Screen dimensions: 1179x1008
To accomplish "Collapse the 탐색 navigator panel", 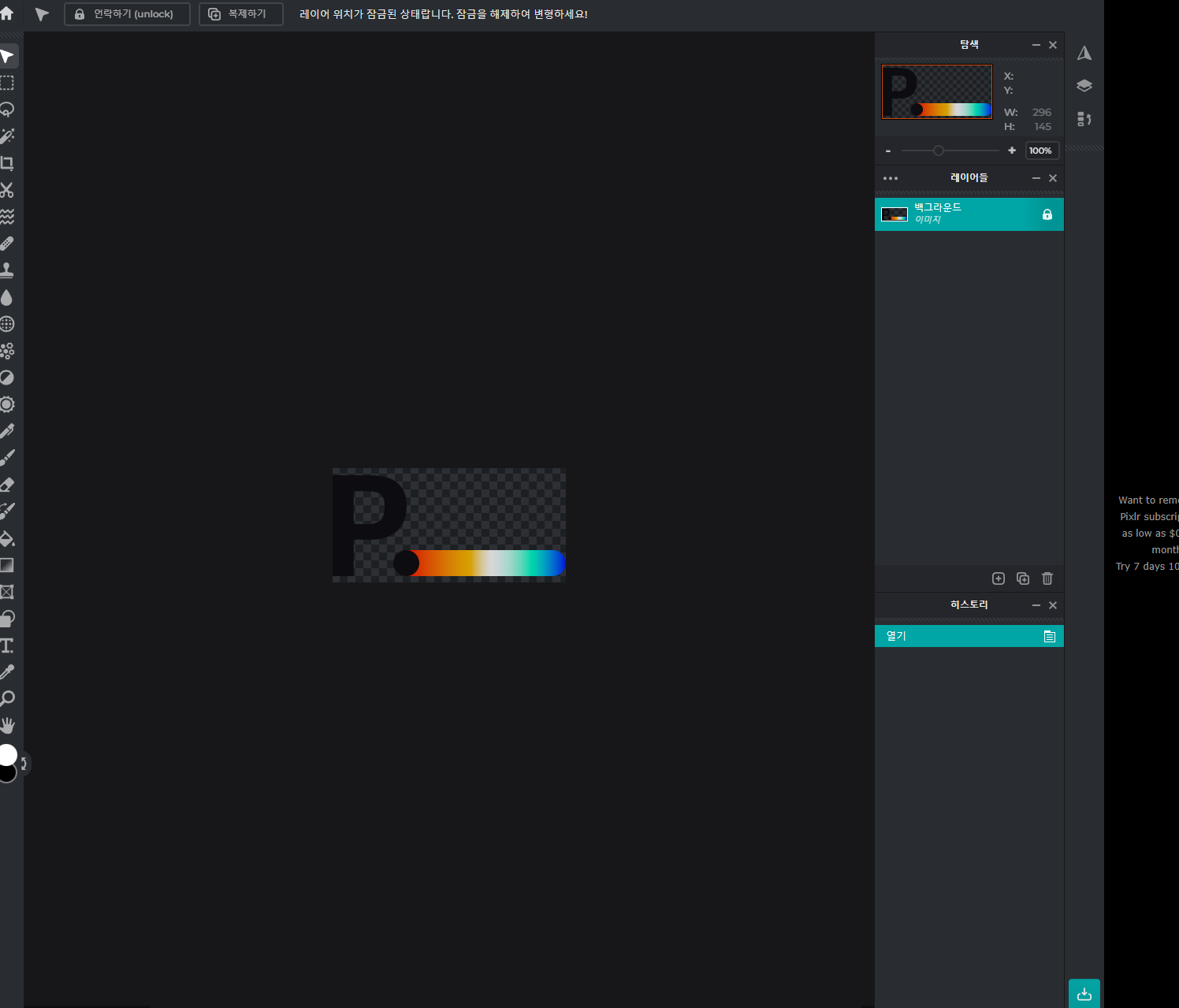I will (1036, 45).
